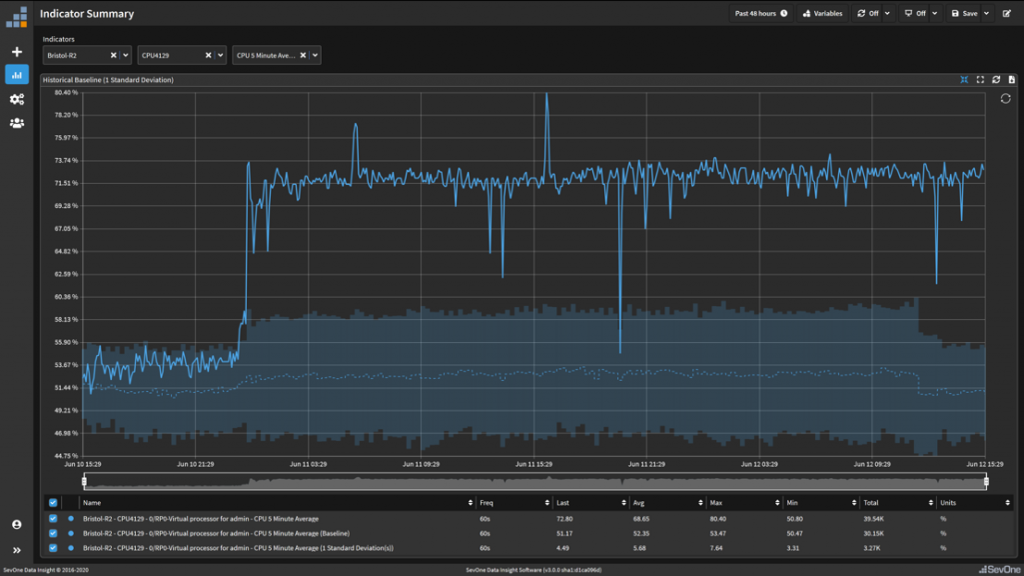Uncheck the 1 Standard Deviation row checkbox
Image resolution: width=1024 pixels, height=576 pixels.
tap(53, 548)
